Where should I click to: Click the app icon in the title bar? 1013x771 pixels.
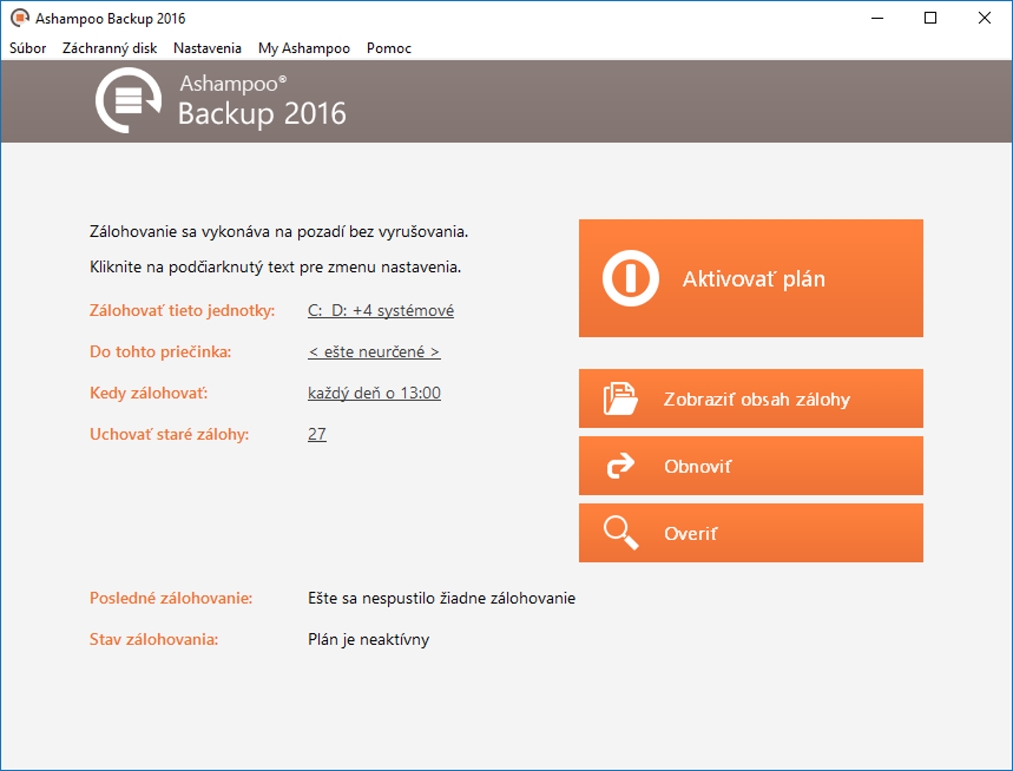[x=19, y=18]
